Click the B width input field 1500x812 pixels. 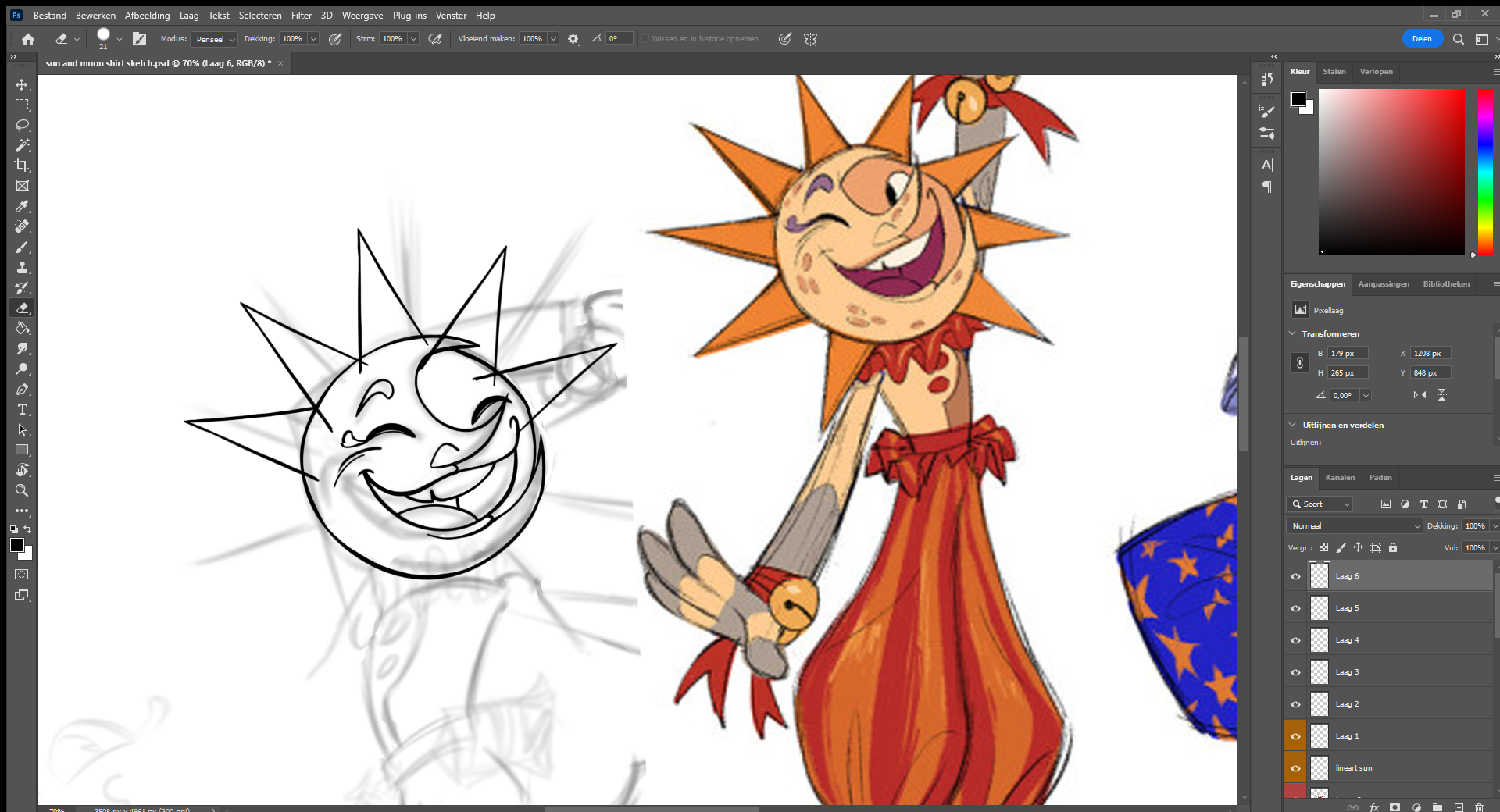(x=1348, y=354)
